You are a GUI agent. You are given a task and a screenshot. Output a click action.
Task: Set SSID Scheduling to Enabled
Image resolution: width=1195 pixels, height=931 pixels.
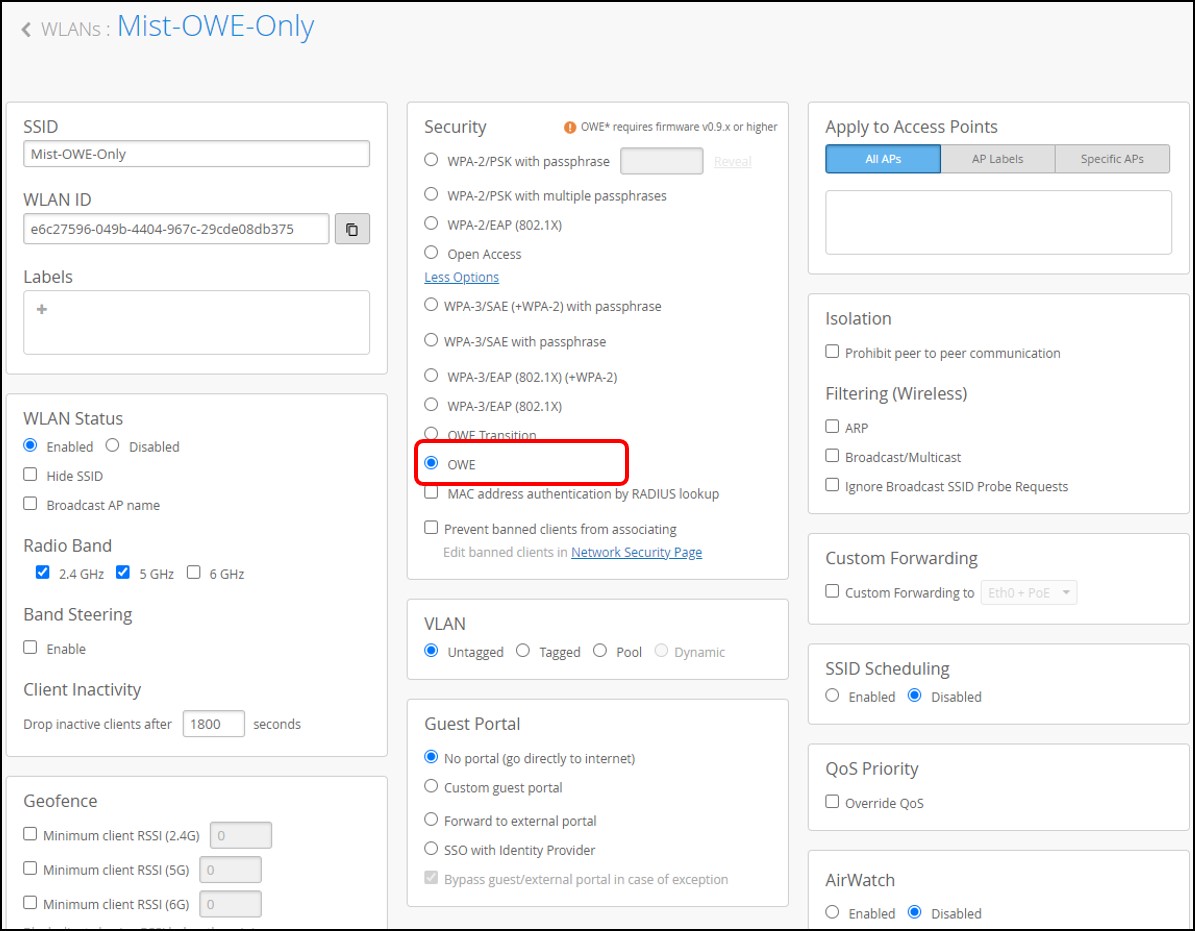832,696
